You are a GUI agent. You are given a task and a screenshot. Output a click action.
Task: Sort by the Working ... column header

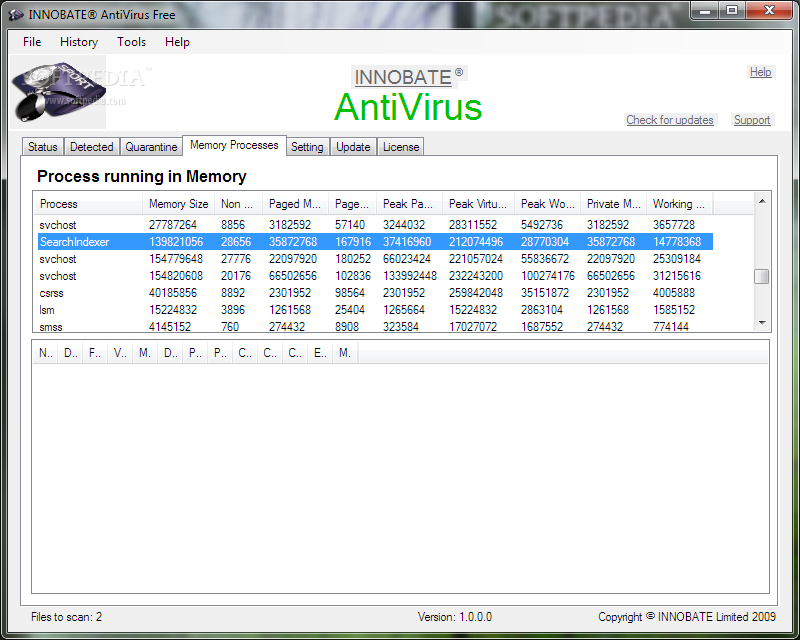680,204
